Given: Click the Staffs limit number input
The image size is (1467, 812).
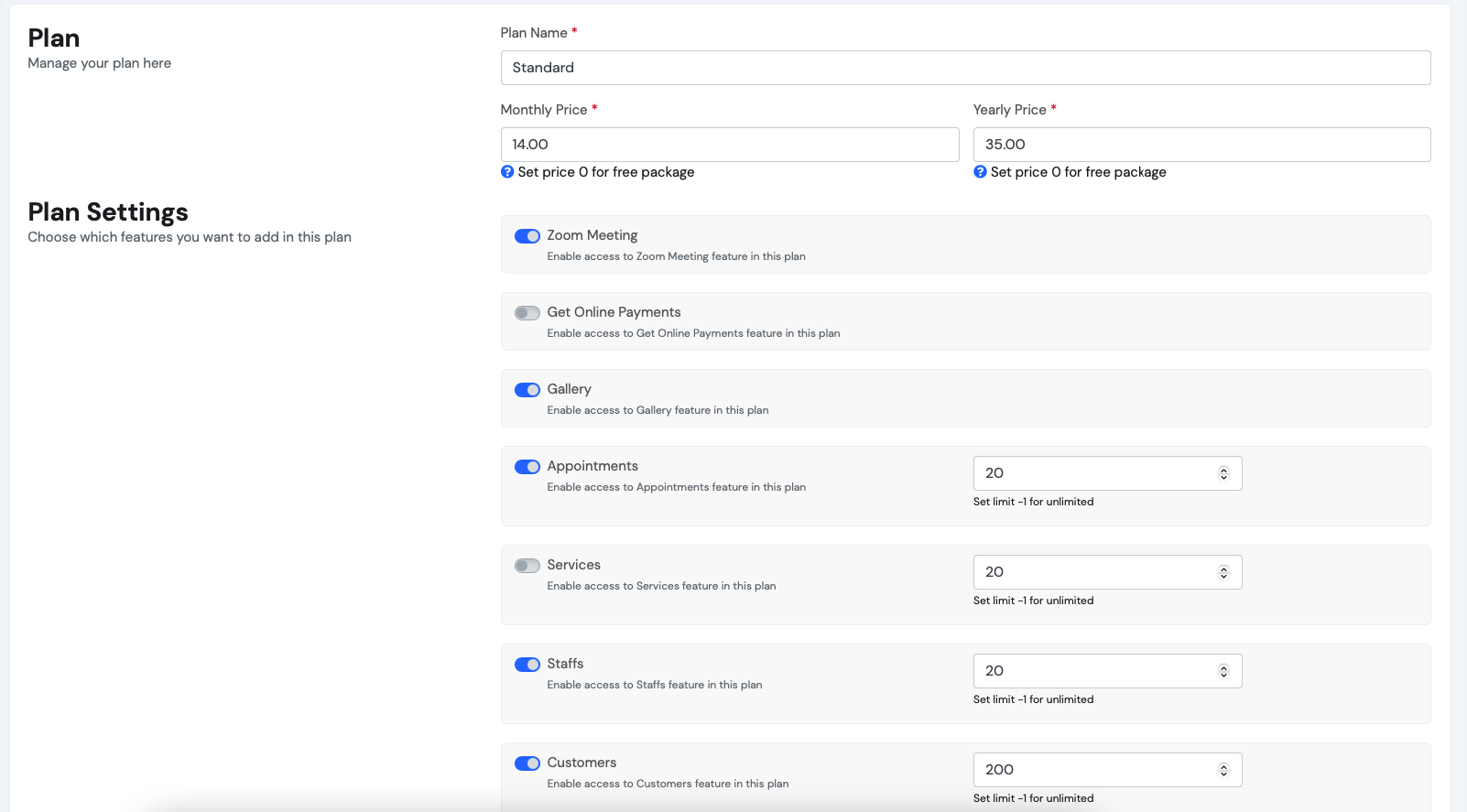Looking at the screenshot, I should click(x=1090, y=671).
